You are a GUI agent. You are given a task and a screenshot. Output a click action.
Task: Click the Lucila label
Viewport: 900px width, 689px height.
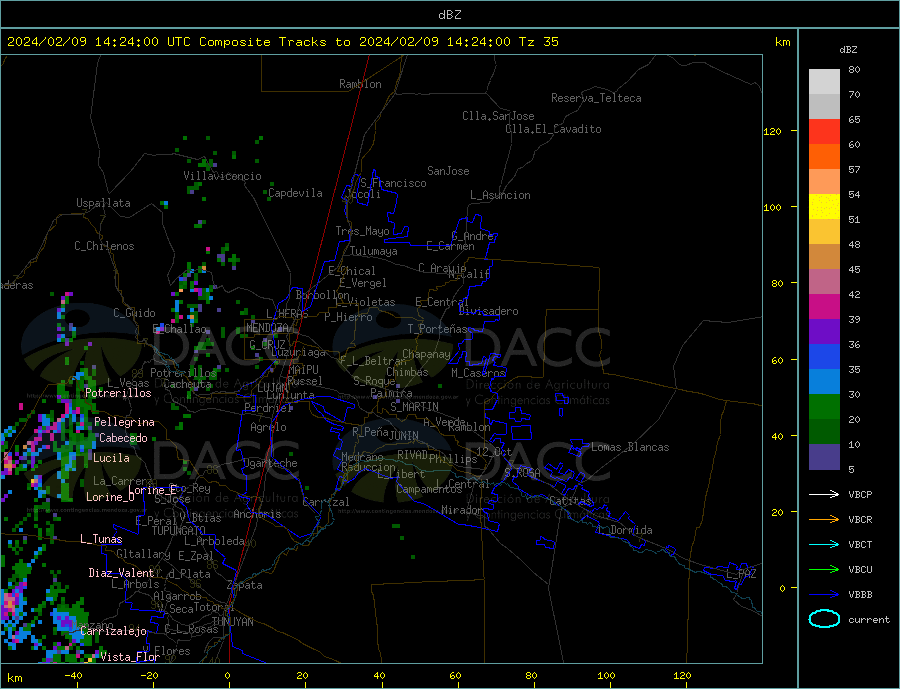pyautogui.click(x=111, y=458)
